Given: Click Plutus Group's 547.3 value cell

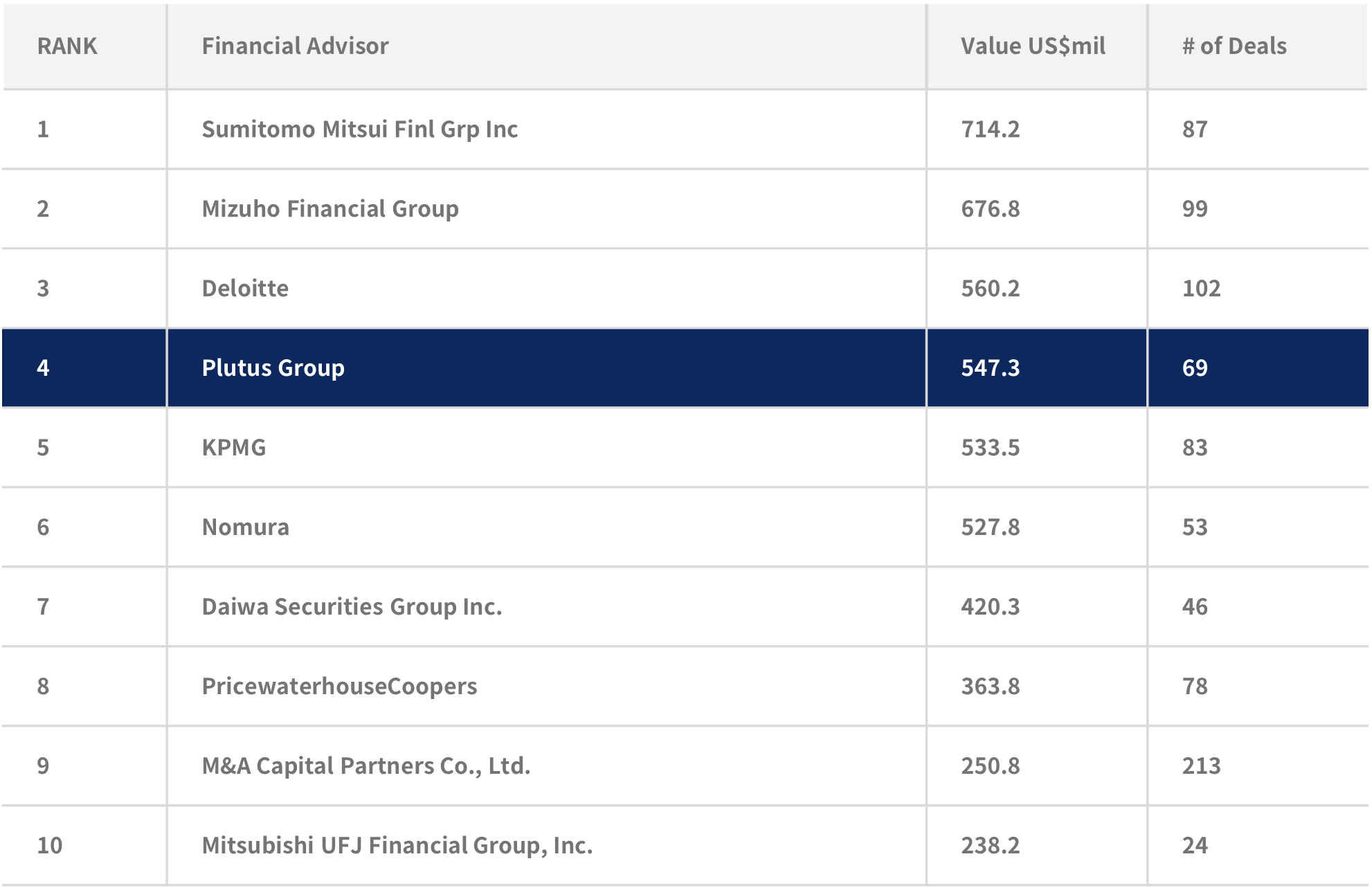Looking at the screenshot, I should click(x=990, y=368).
